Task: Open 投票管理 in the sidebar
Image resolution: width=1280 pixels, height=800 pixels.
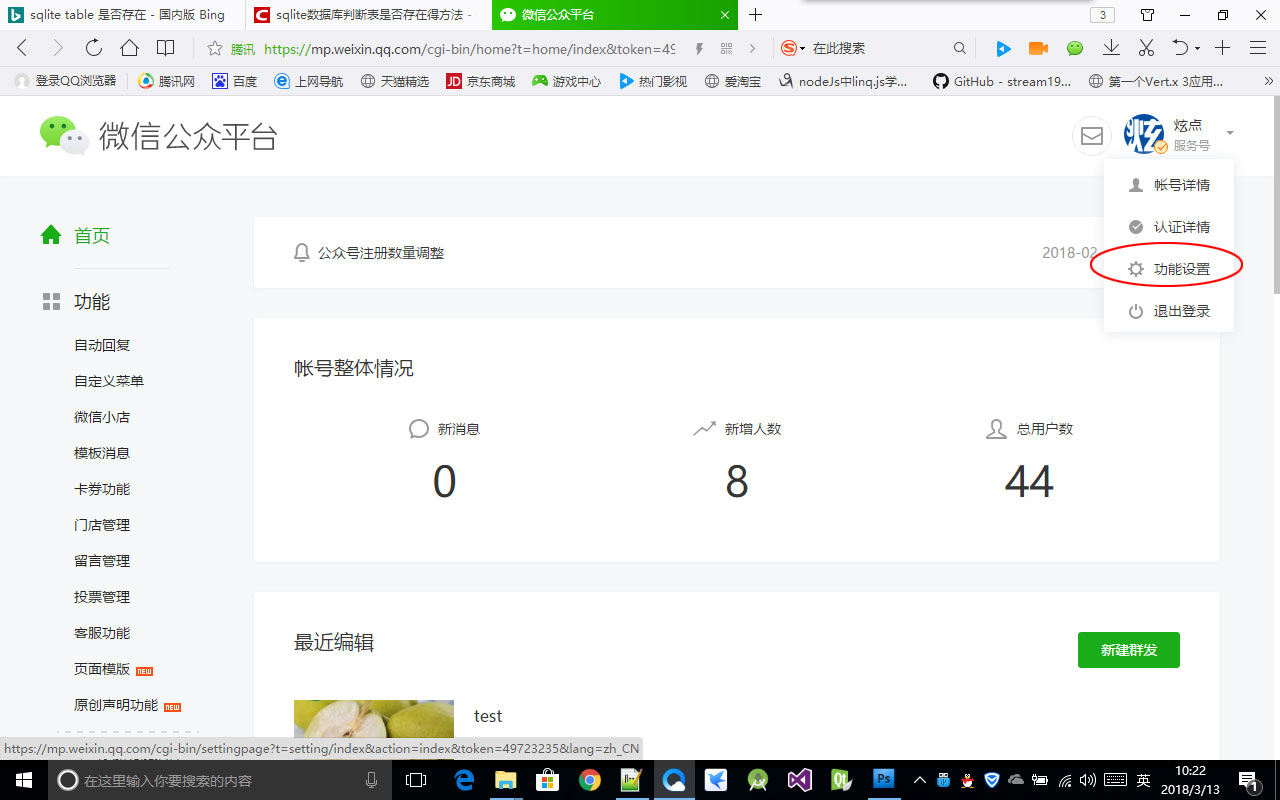Action: click(x=102, y=597)
